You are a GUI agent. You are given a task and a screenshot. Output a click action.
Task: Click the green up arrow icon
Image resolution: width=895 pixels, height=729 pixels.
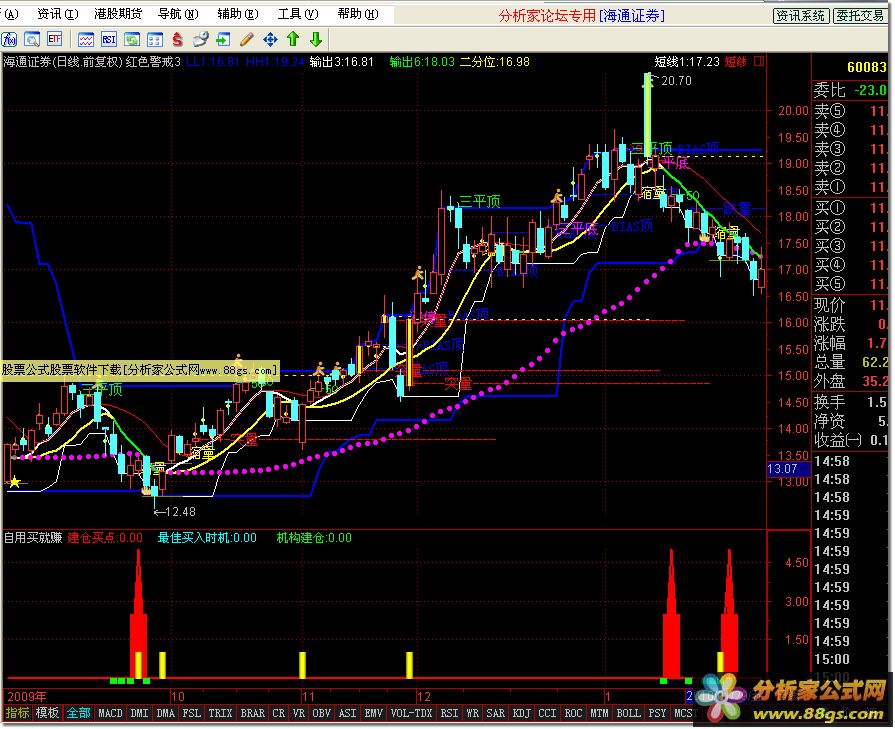[293, 39]
